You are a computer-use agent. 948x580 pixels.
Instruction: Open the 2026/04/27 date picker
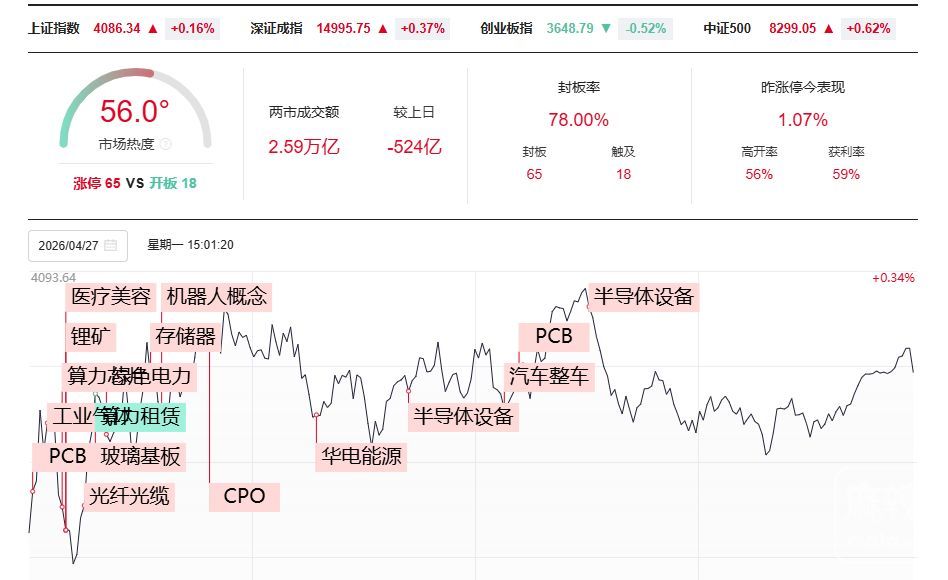coord(68,245)
